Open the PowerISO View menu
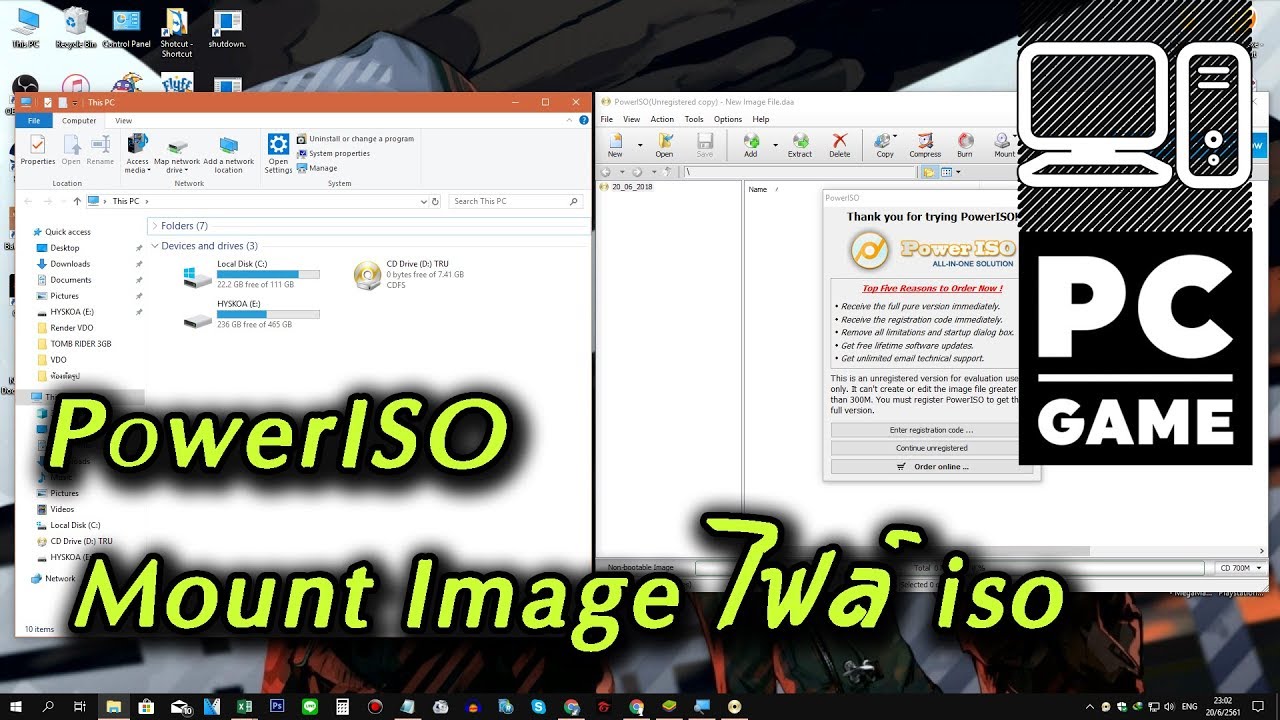1280x720 pixels. (x=632, y=119)
